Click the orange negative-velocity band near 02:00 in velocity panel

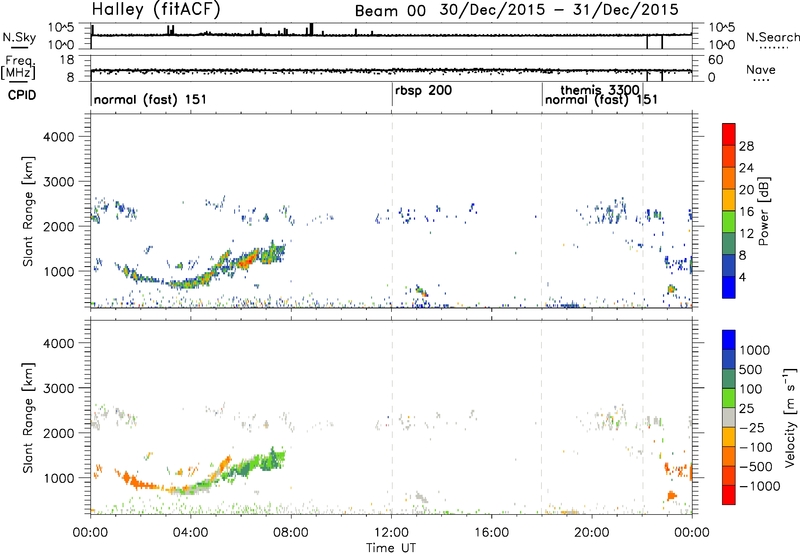point(138,481)
